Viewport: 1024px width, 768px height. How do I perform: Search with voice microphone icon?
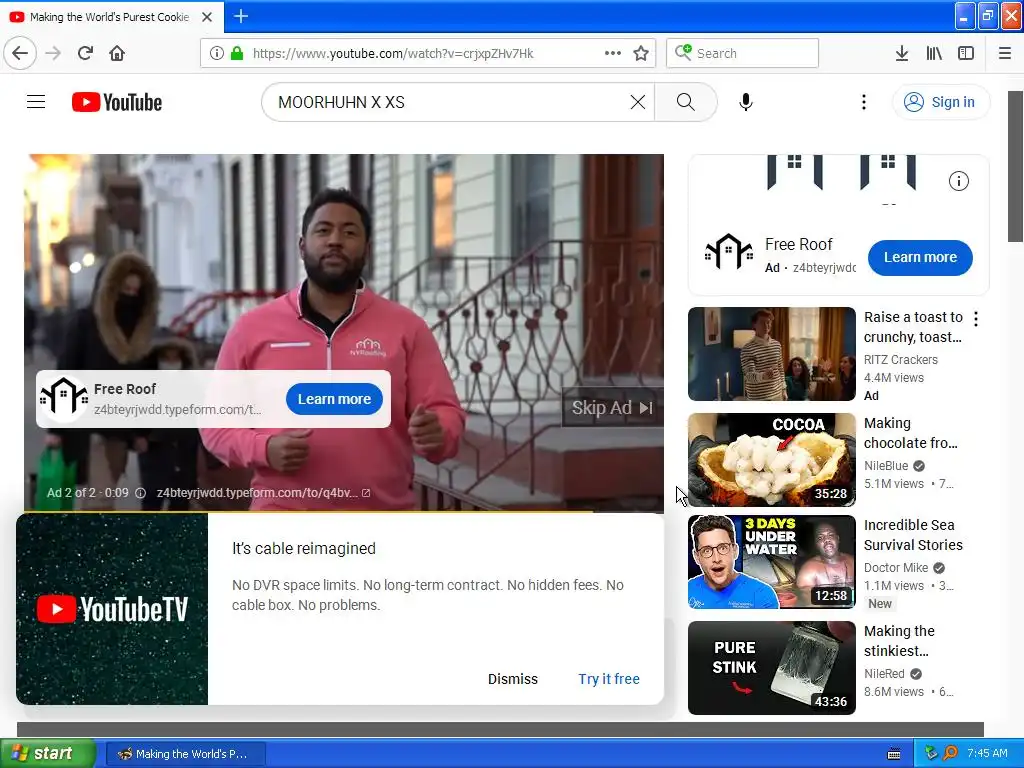pos(746,102)
